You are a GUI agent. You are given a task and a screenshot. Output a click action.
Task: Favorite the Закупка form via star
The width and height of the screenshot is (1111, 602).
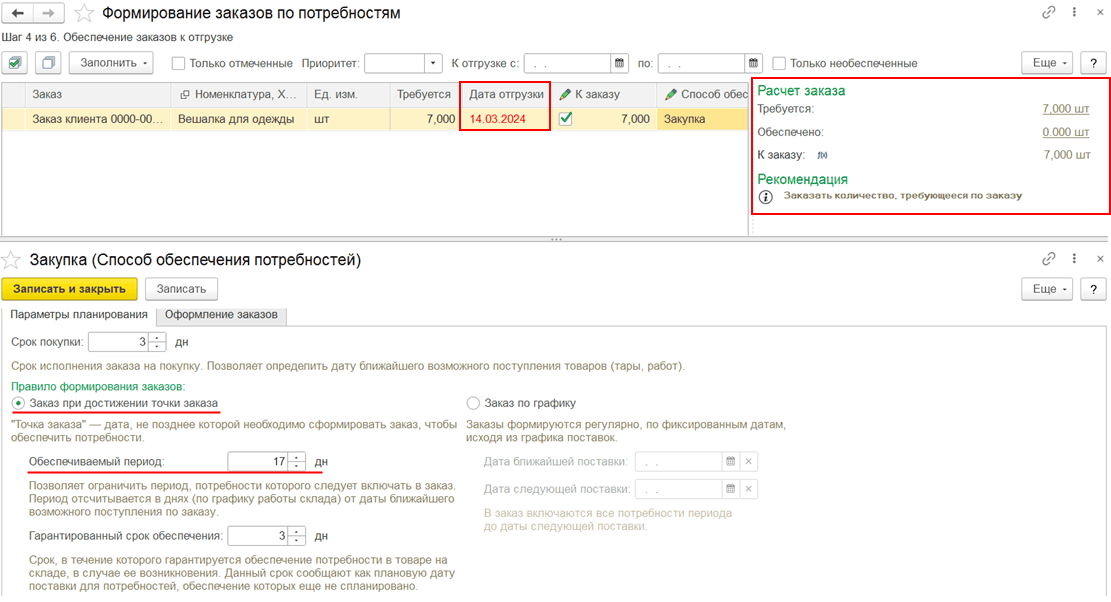click(x=11, y=260)
